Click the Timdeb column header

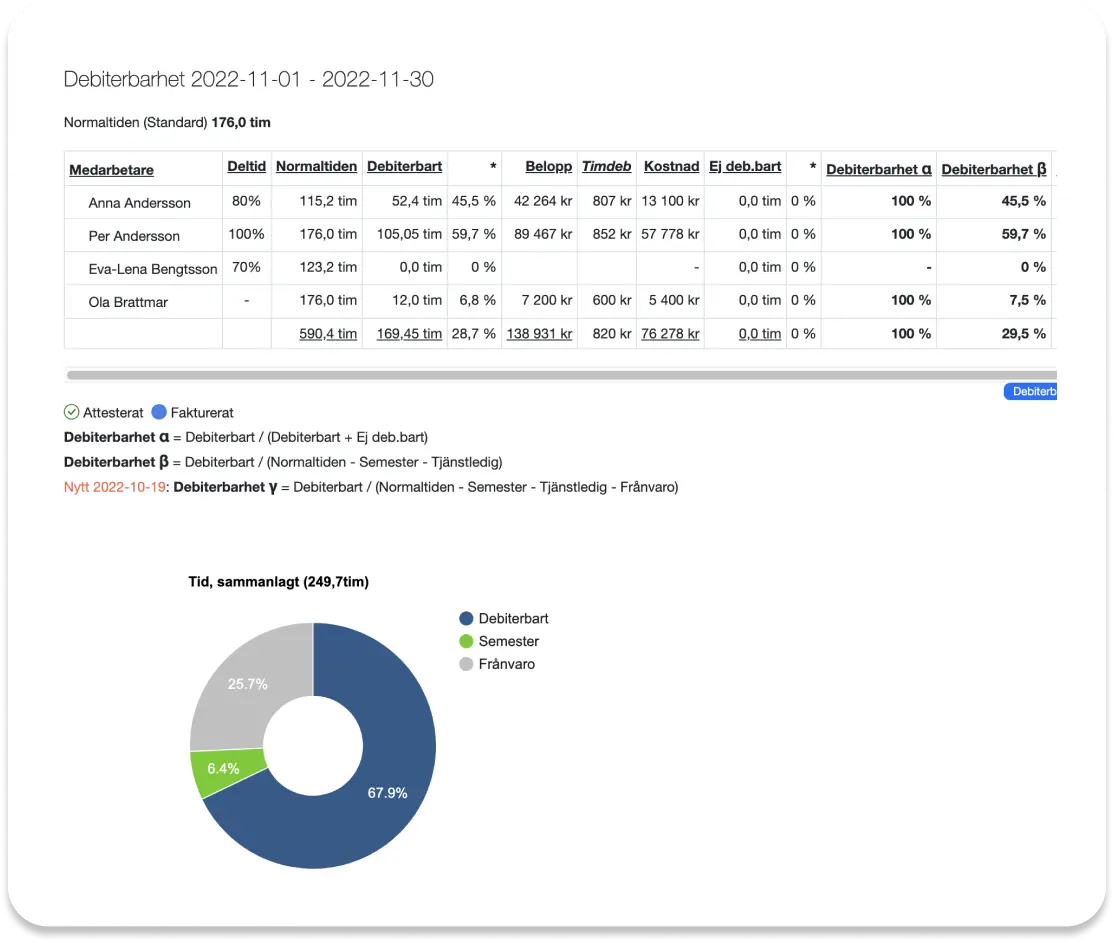606,167
